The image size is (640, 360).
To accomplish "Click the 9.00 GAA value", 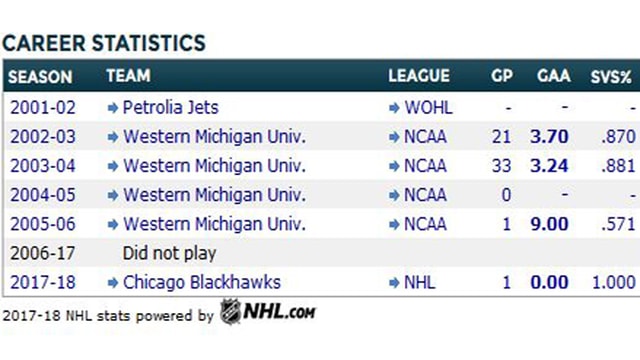I will tap(549, 224).
